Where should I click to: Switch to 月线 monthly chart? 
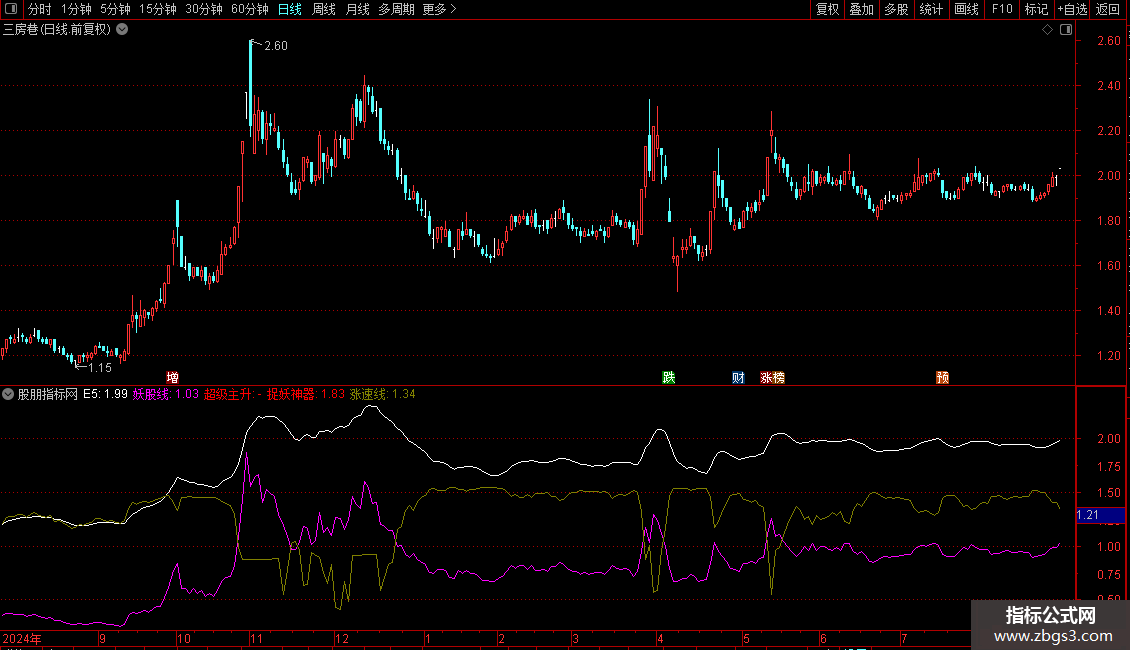(x=357, y=9)
